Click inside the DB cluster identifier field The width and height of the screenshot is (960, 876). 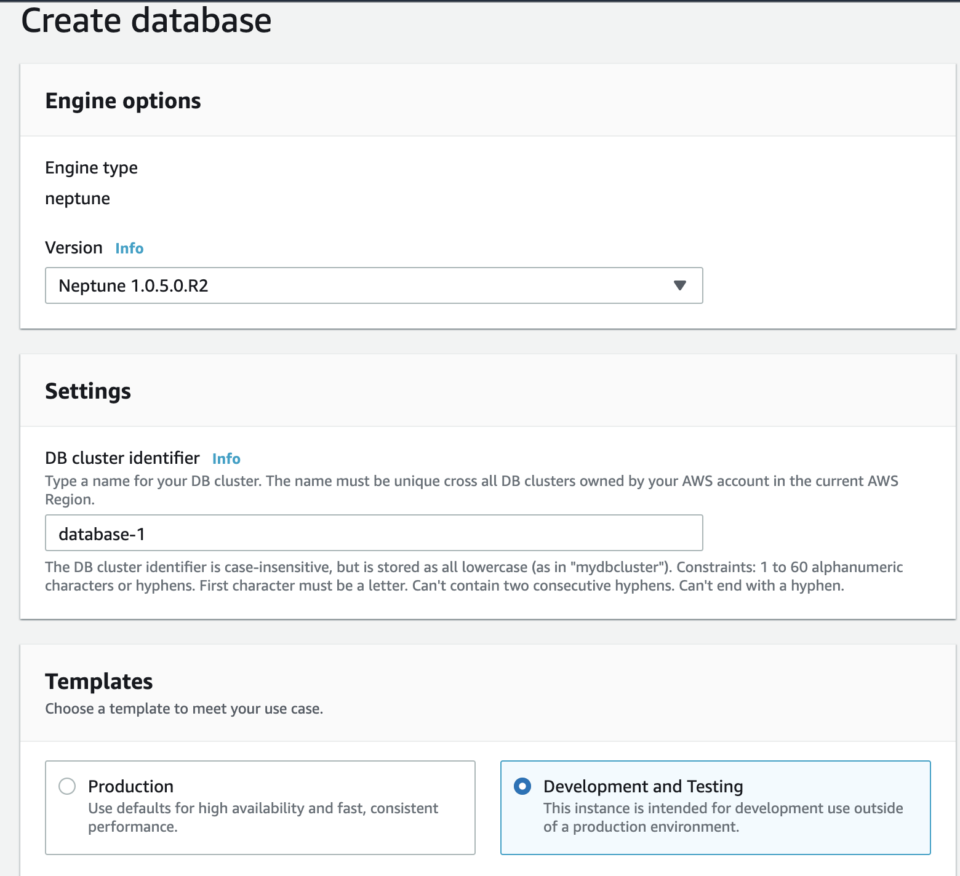click(374, 533)
